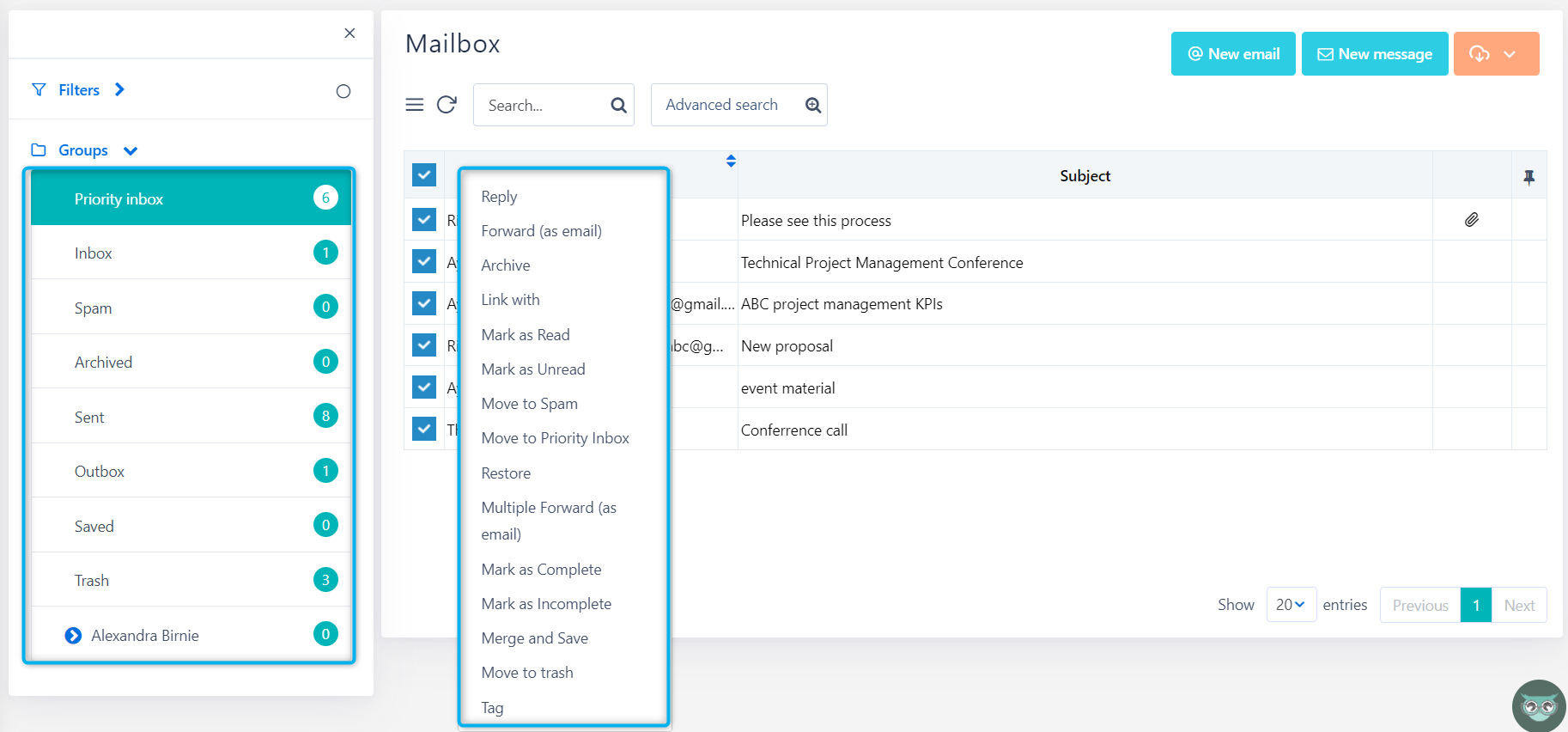Click the Filters funnel icon
1568x732 pixels.
(39, 89)
